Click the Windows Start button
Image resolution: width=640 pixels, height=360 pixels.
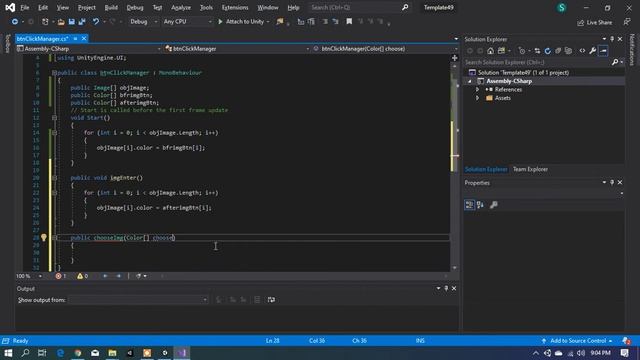(x=8, y=353)
